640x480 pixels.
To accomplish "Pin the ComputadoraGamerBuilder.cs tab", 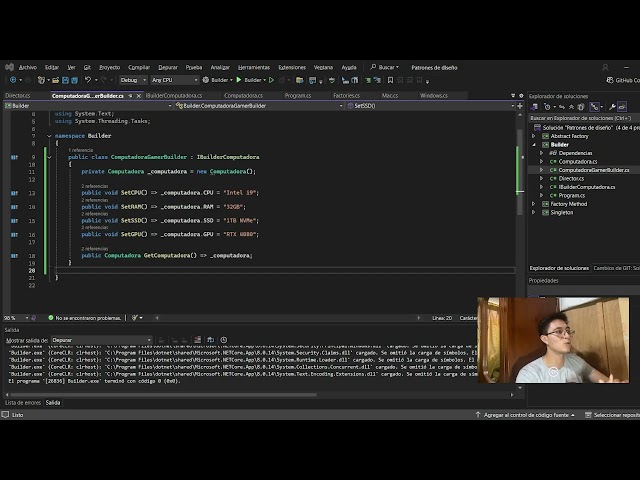I will coord(130,96).
